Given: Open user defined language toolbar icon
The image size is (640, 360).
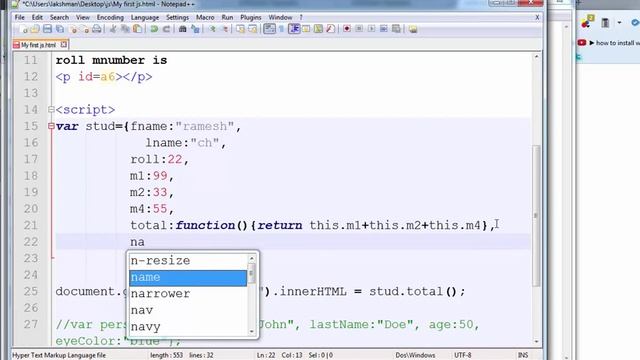Looking at the screenshot, I should pos(306,29).
